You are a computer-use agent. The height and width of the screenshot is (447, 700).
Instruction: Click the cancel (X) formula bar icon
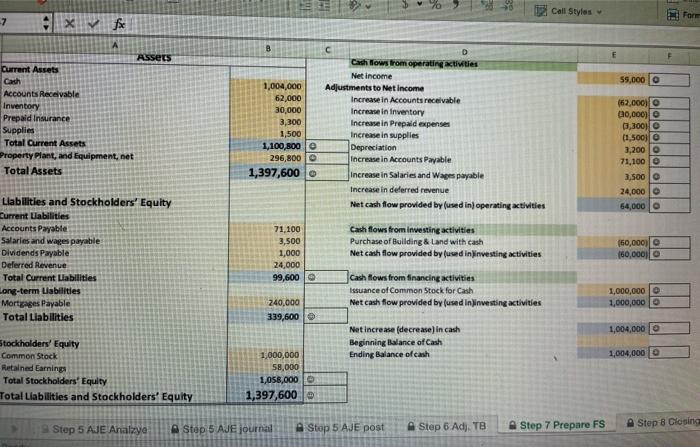[x=69, y=23]
